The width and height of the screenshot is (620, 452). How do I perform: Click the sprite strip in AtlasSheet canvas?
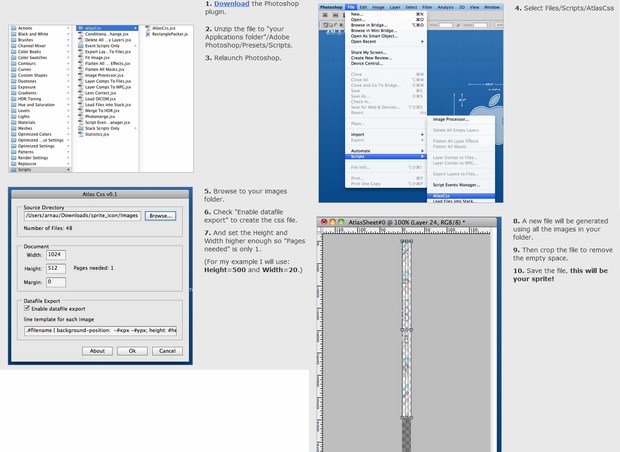point(406,329)
